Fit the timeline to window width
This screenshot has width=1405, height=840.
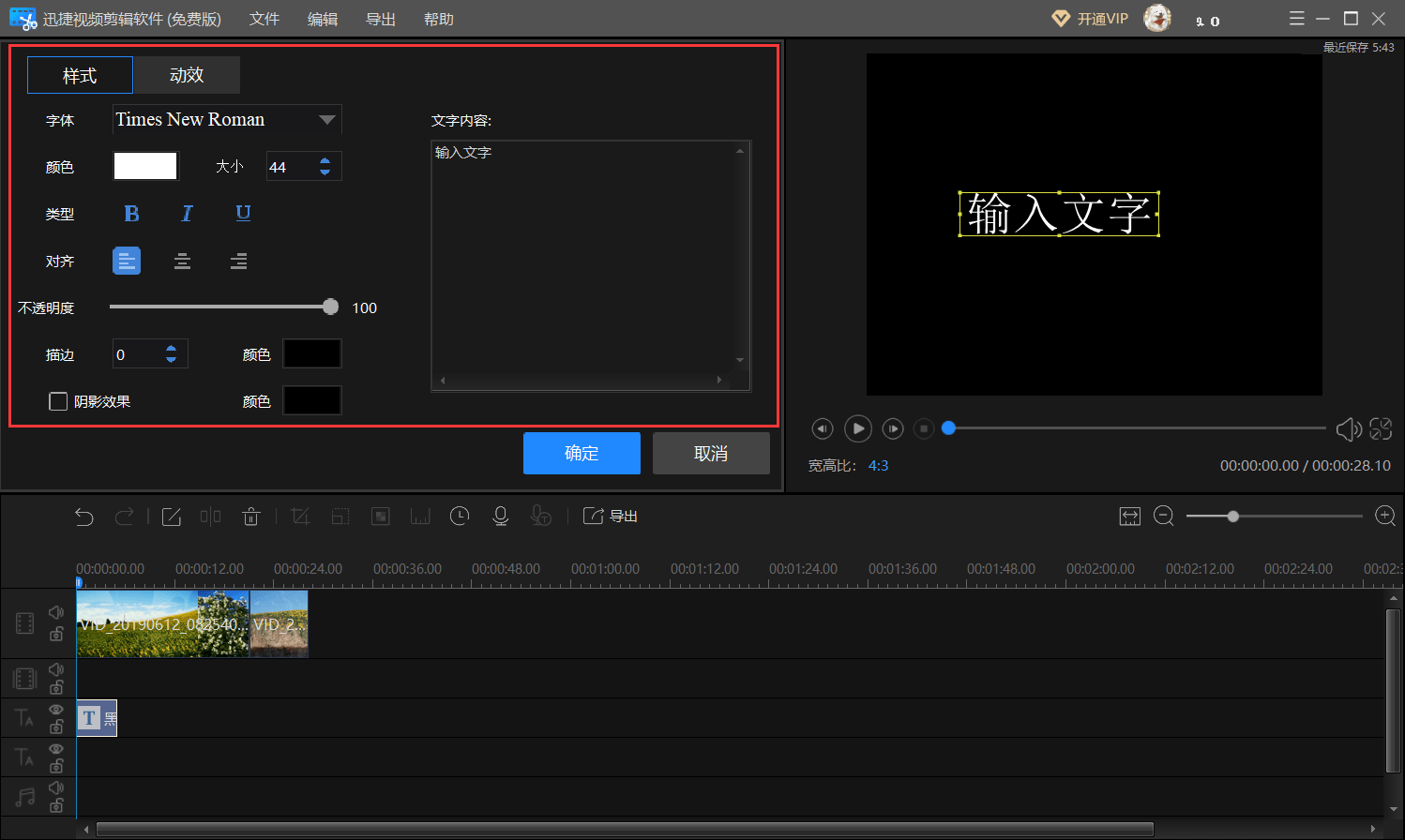click(1130, 517)
